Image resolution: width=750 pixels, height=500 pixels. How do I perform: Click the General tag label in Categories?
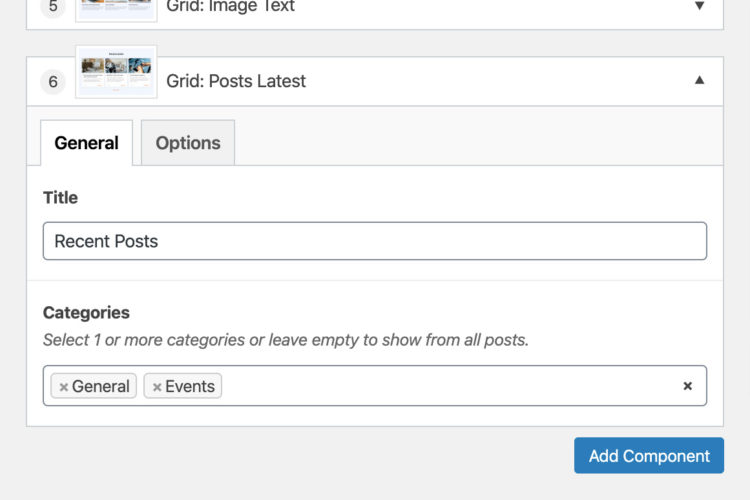click(101, 387)
